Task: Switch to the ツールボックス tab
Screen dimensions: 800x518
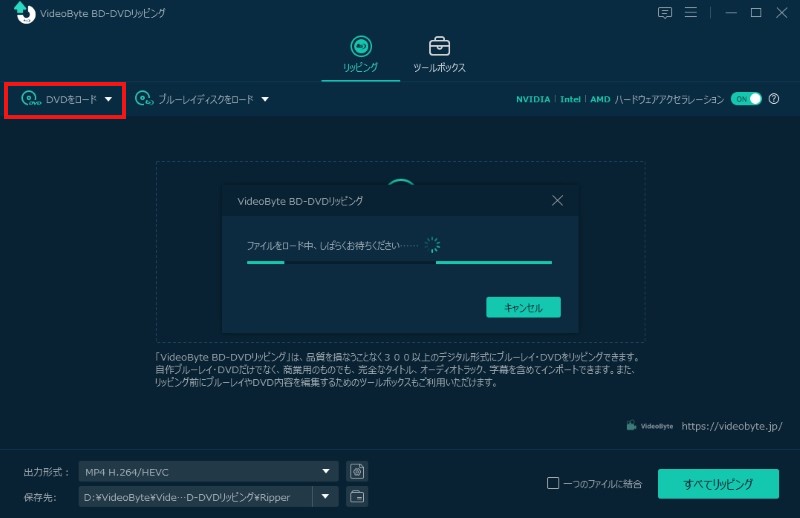Action: pyautogui.click(x=439, y=54)
